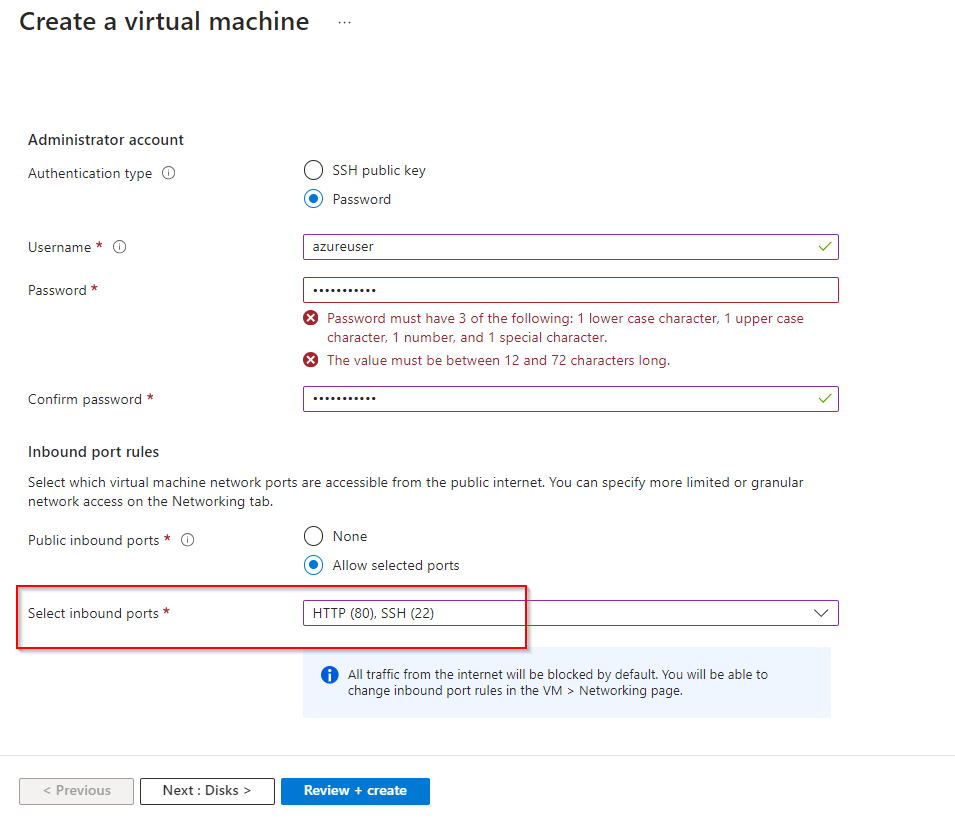Go to Next : Disks step

point(206,791)
